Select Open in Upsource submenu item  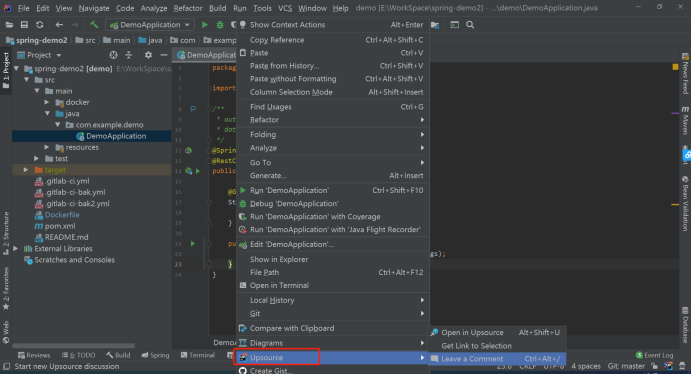point(497,332)
